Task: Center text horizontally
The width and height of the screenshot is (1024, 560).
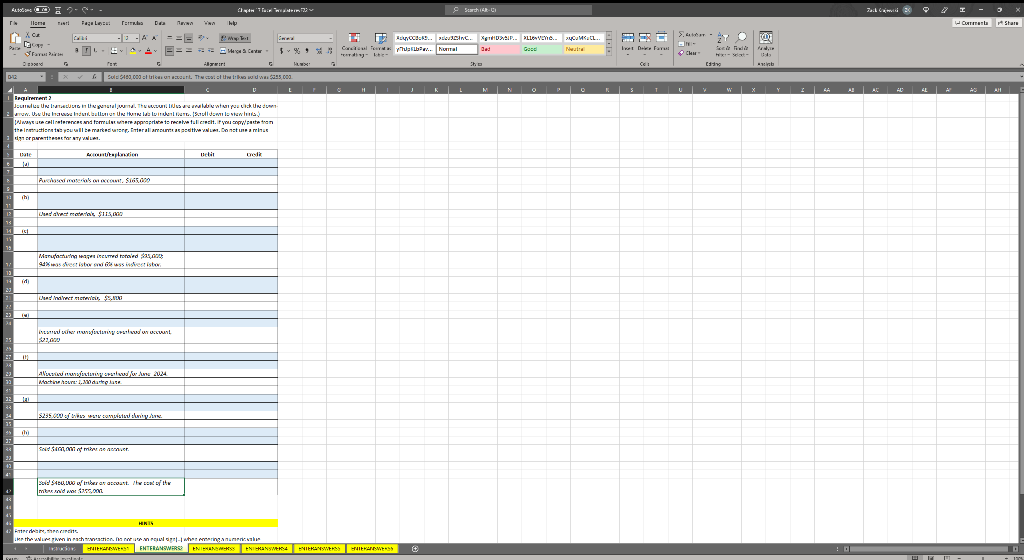Action: [x=179, y=51]
